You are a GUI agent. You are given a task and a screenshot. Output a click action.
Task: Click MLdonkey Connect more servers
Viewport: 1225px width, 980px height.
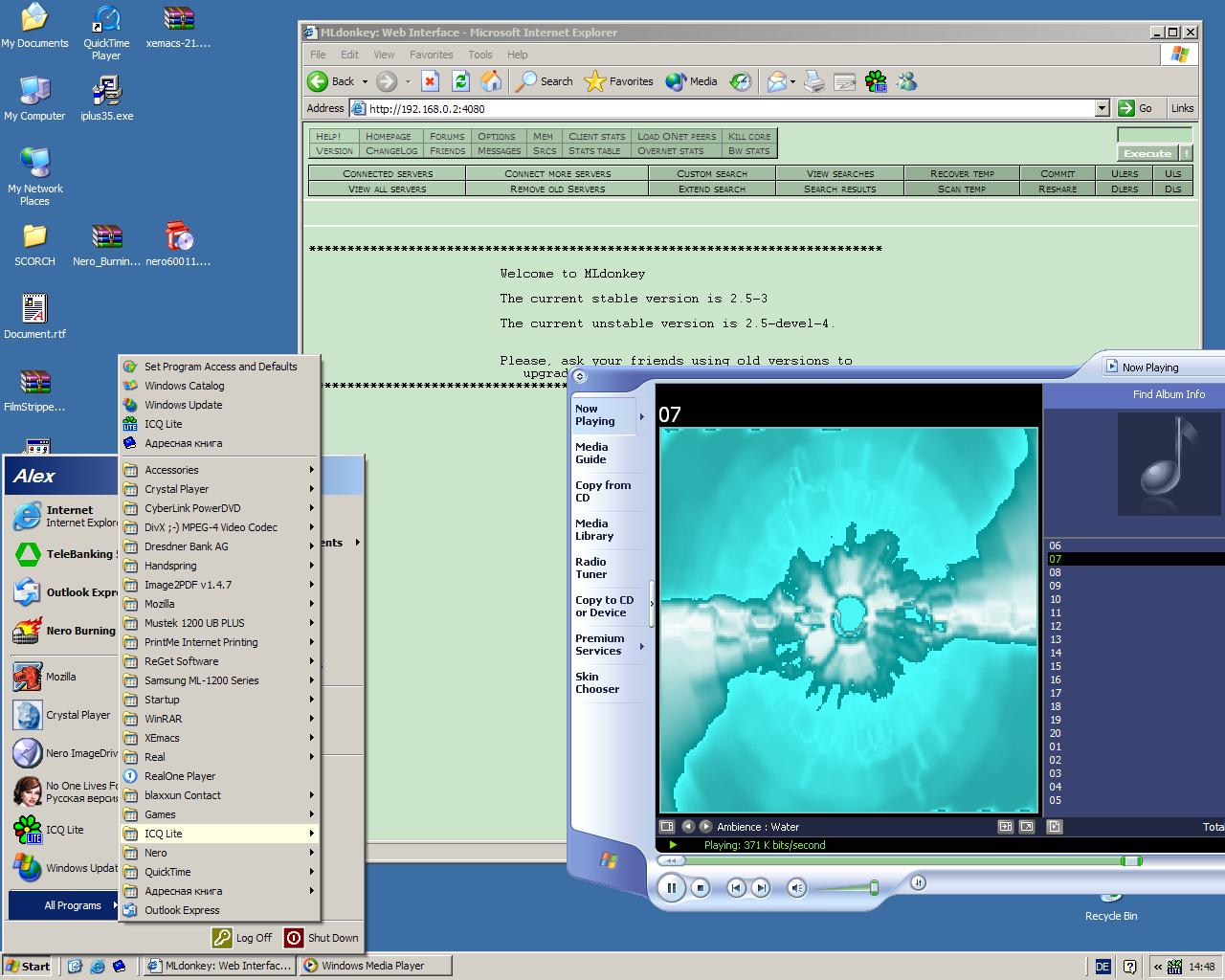click(x=557, y=173)
